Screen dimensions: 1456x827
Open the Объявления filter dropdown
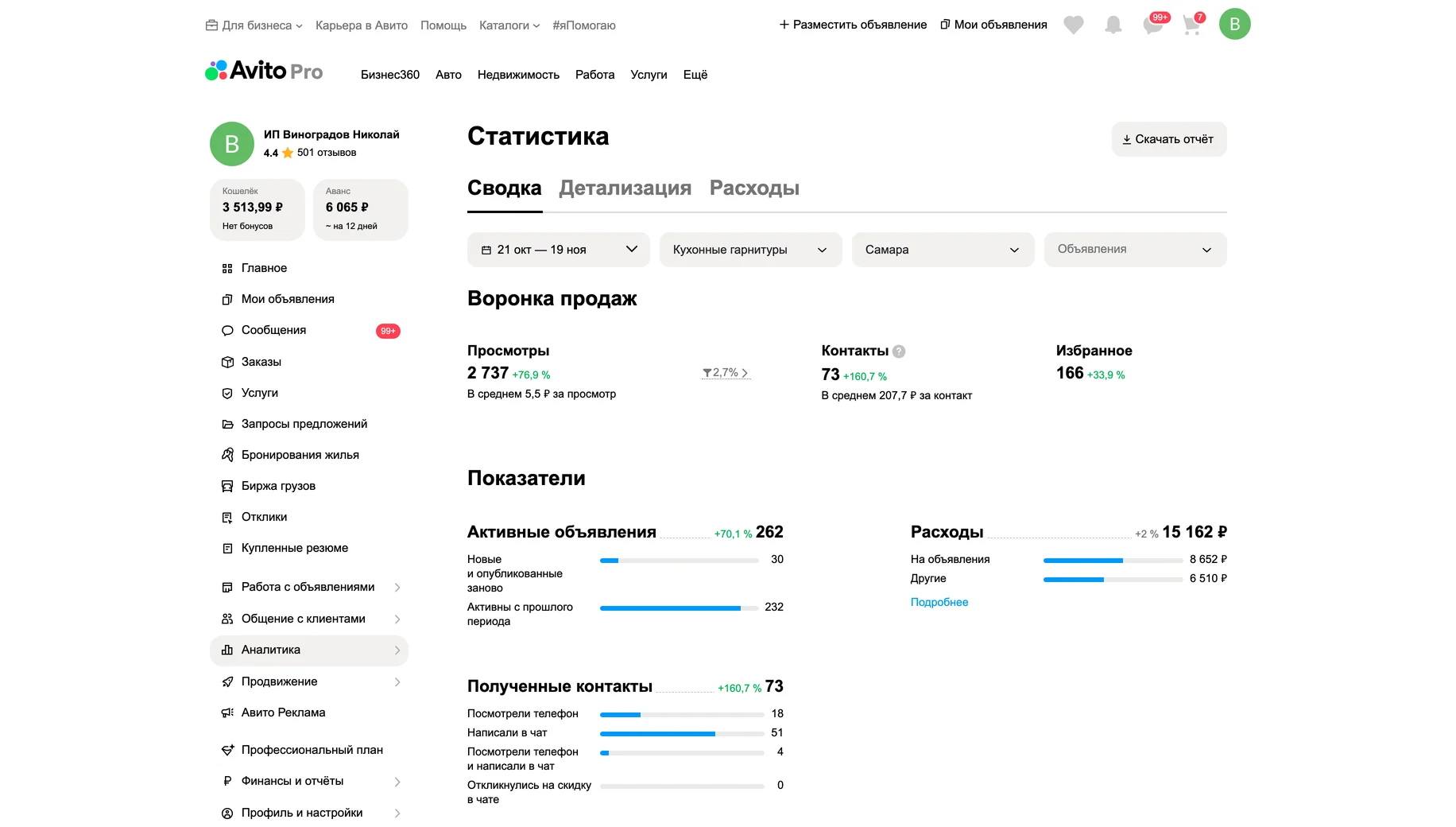(1136, 250)
